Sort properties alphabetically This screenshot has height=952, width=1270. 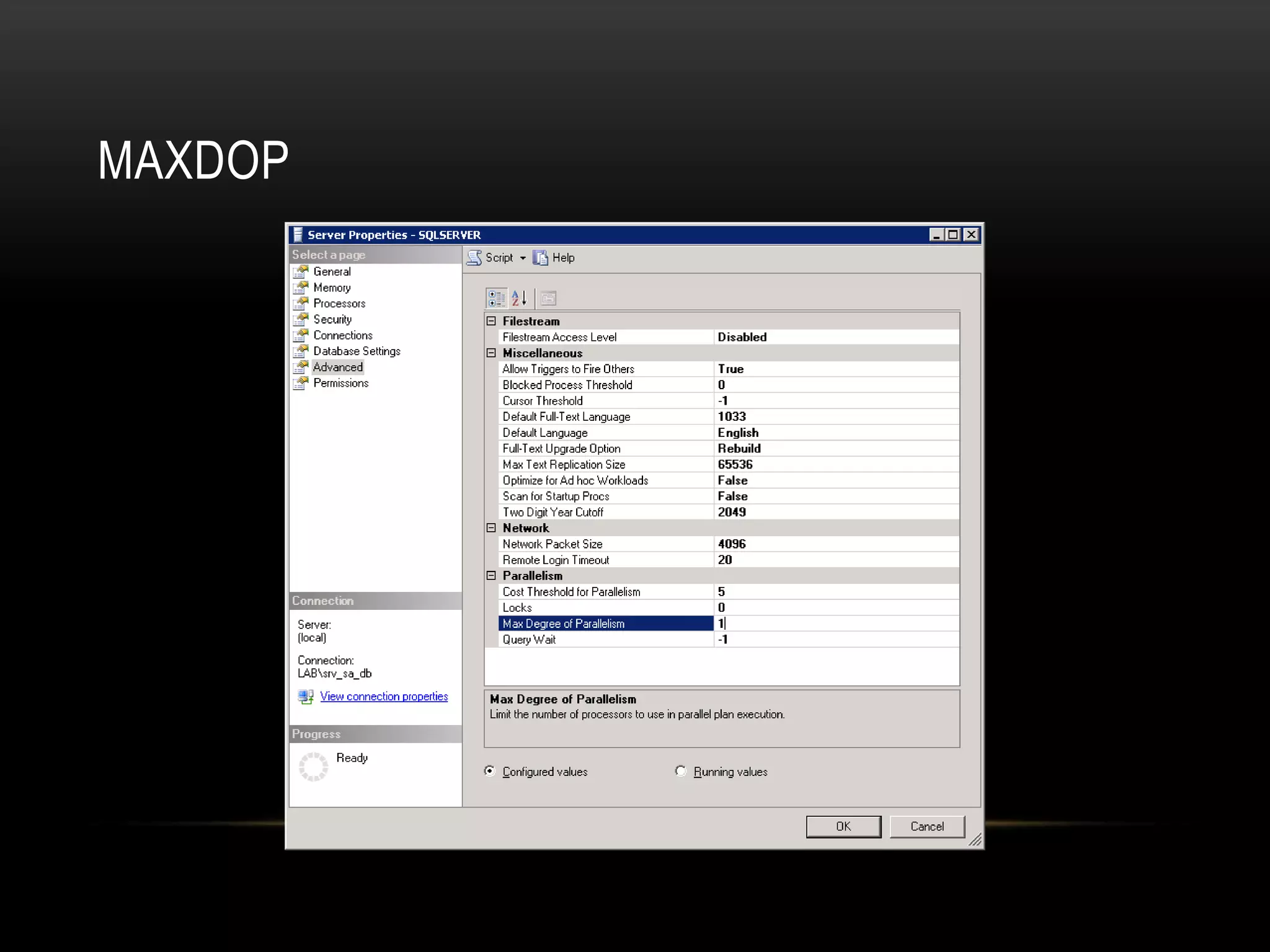pyautogui.click(x=520, y=299)
